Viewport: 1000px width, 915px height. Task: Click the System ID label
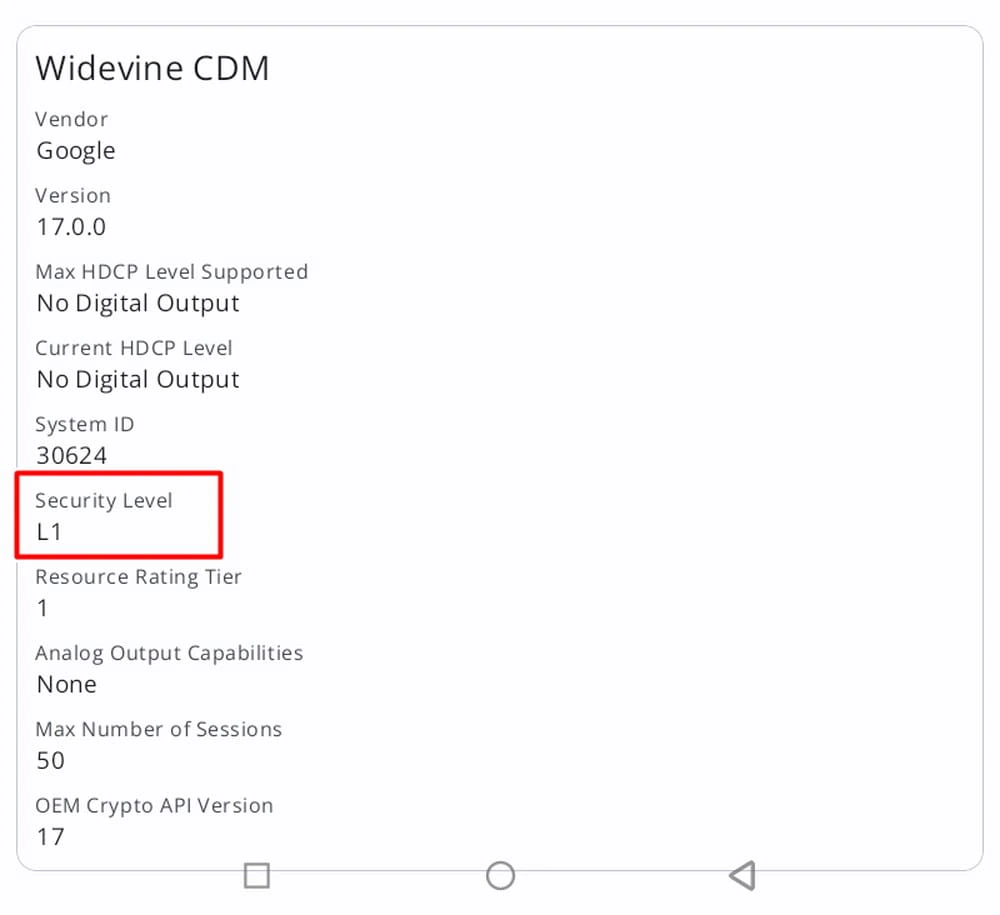click(x=84, y=424)
